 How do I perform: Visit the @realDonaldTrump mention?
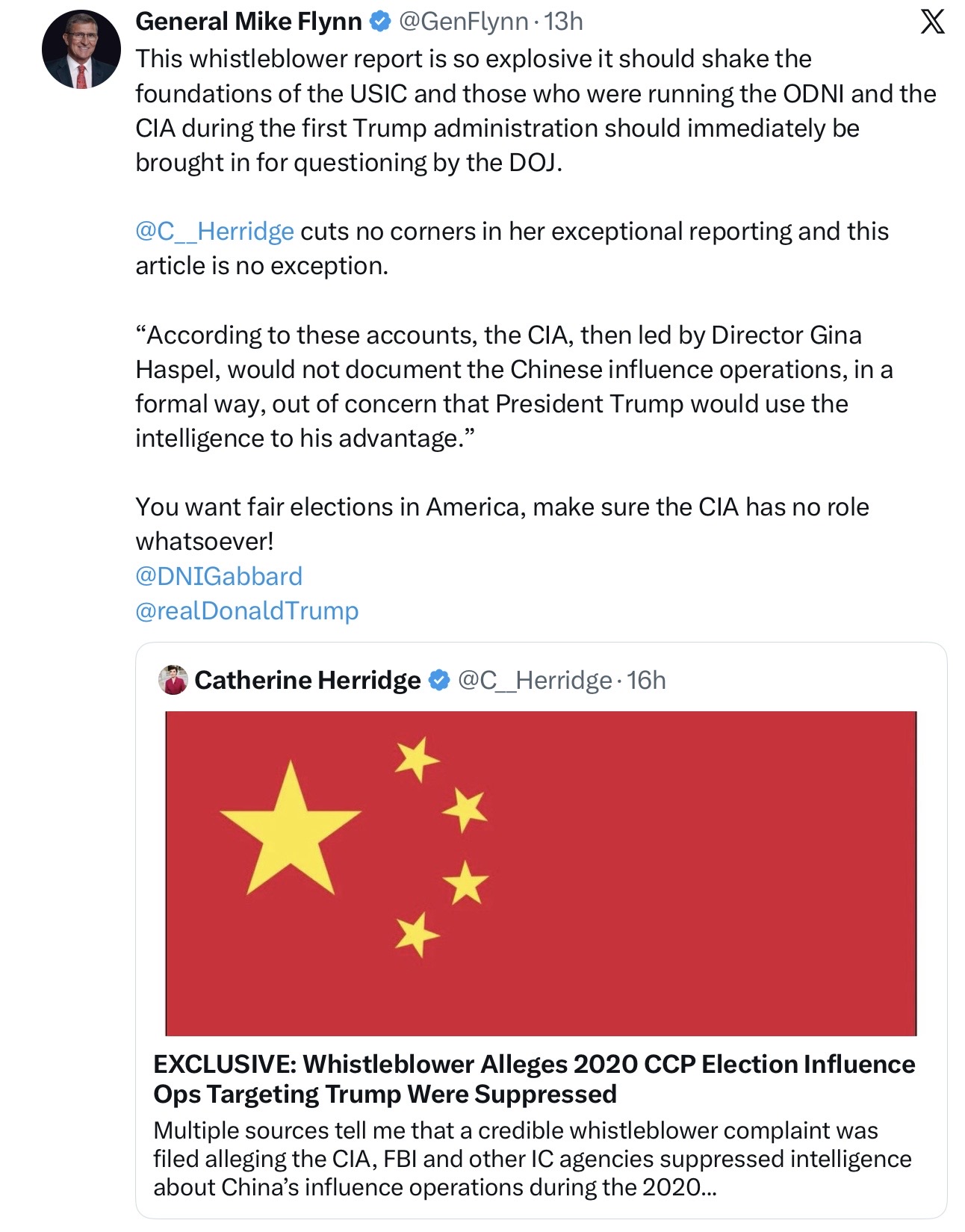[x=247, y=610]
